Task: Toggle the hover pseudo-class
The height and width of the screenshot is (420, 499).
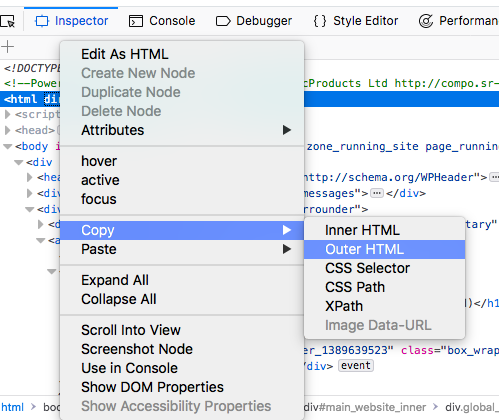Action: (99, 161)
